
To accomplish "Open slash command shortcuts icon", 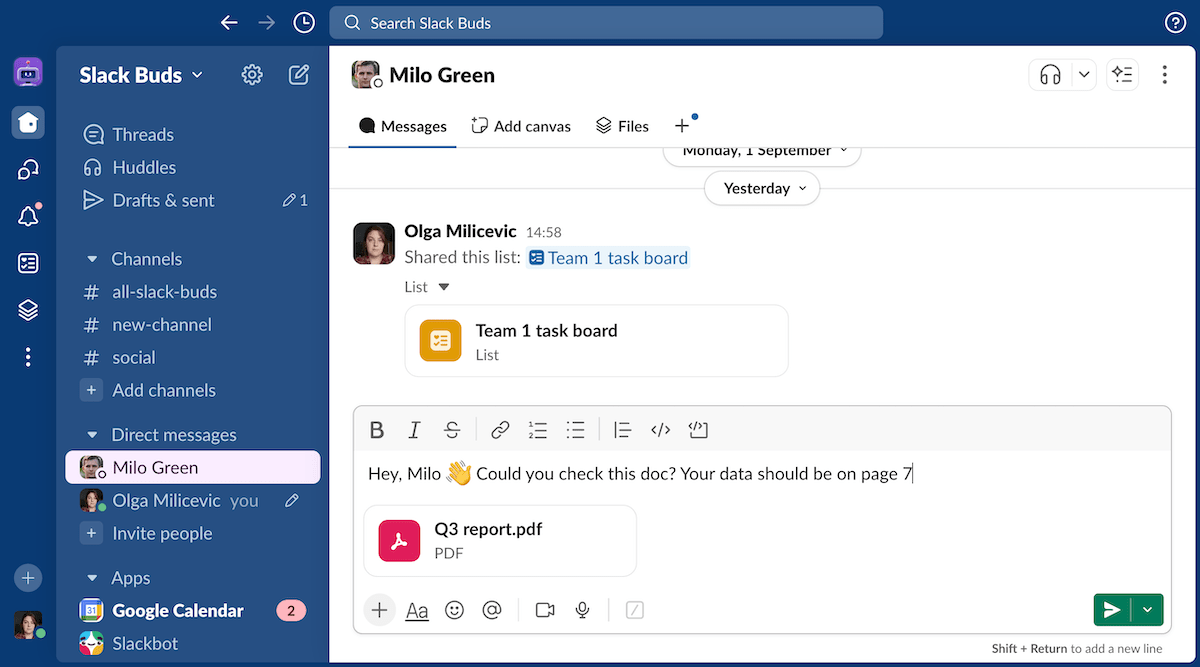I will click(634, 610).
